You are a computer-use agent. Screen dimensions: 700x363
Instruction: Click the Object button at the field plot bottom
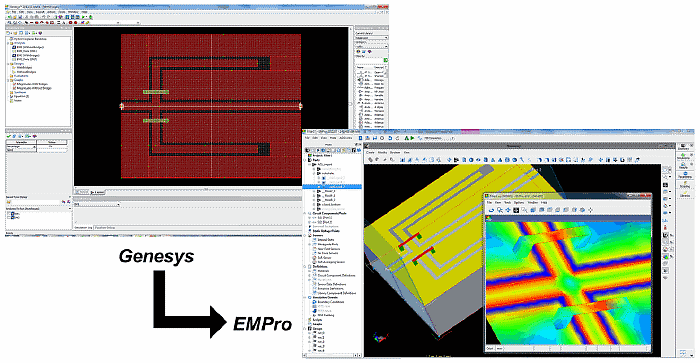[x=490, y=348]
